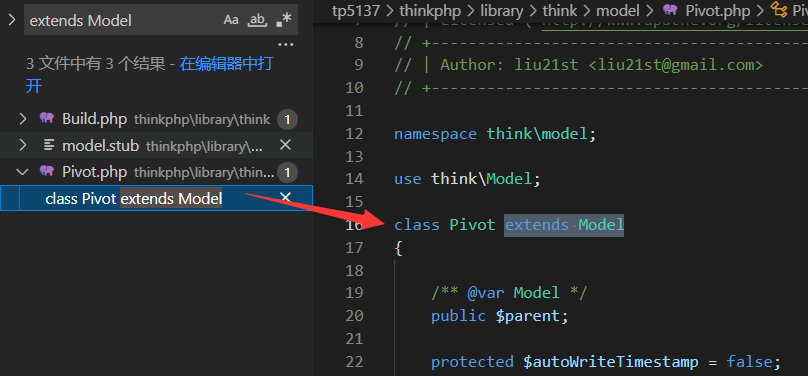Click 'namespace think\model;' code line
This screenshot has height=376, width=808.
tap(495, 134)
